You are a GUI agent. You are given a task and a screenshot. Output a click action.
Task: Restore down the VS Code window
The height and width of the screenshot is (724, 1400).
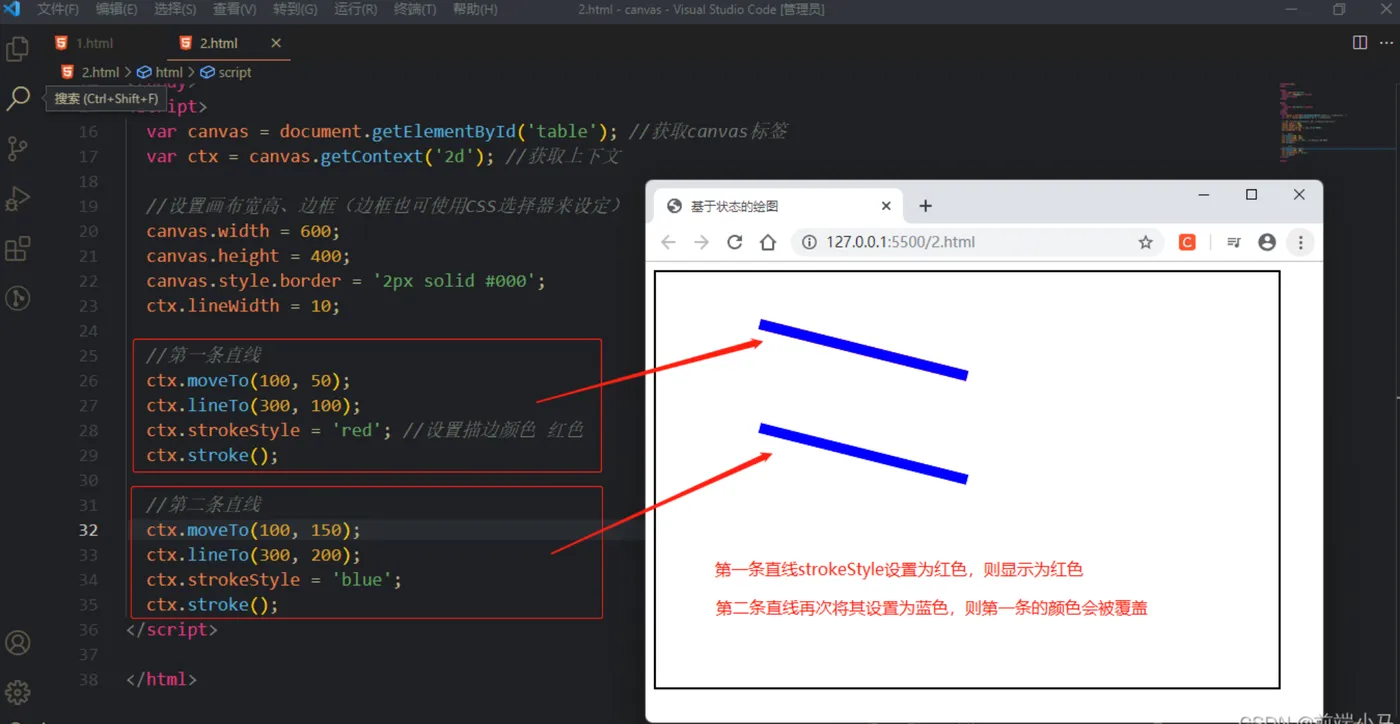(1339, 9)
